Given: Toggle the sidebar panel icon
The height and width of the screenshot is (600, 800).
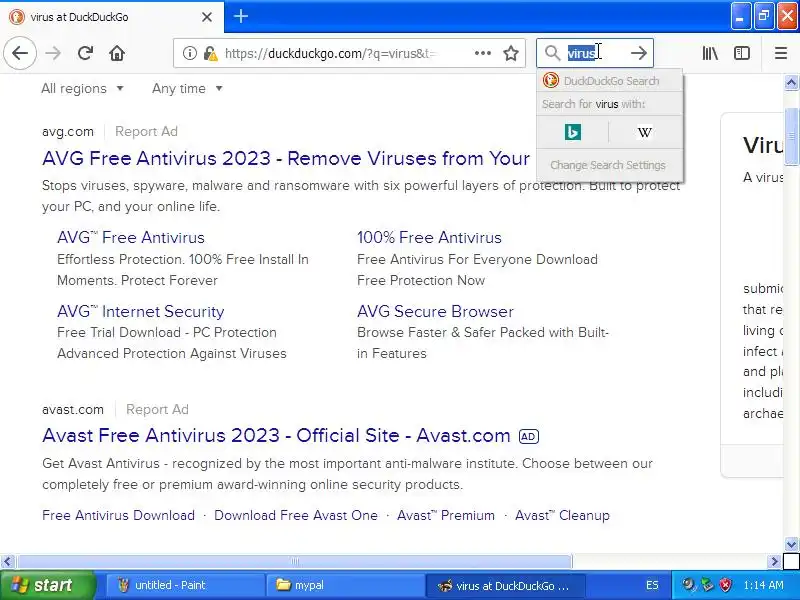Looking at the screenshot, I should pos(741,53).
